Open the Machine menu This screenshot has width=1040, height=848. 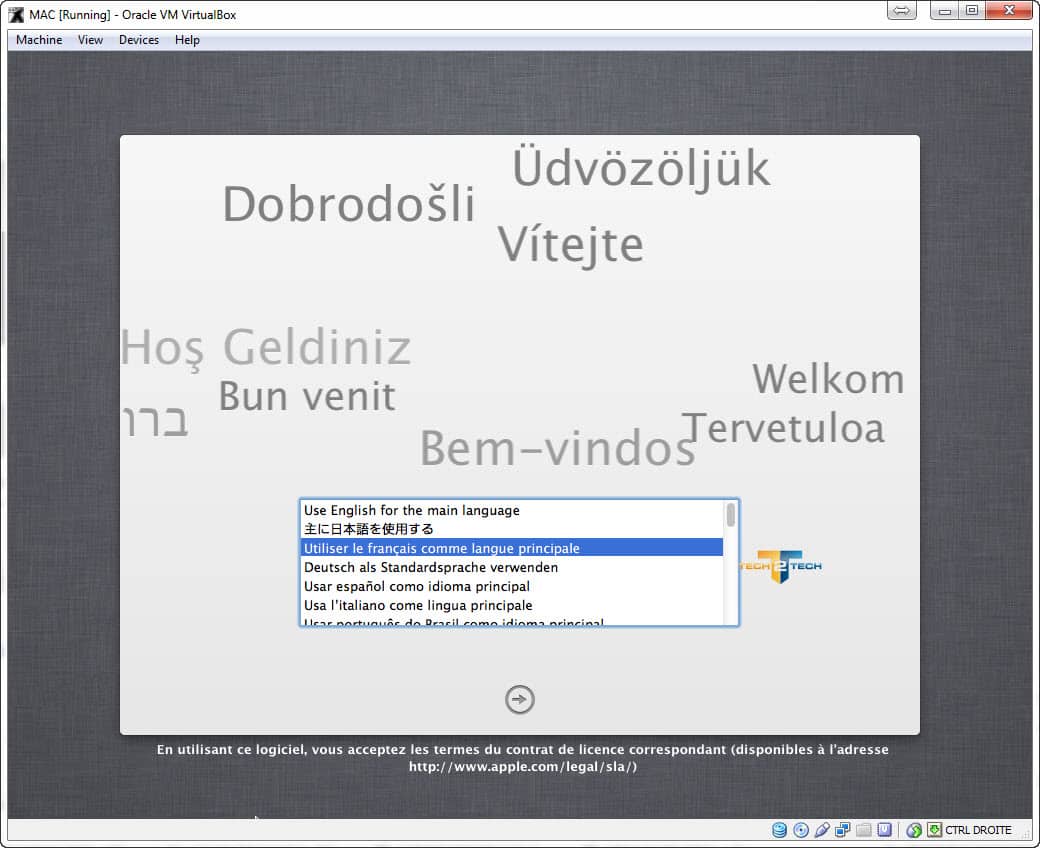point(39,40)
